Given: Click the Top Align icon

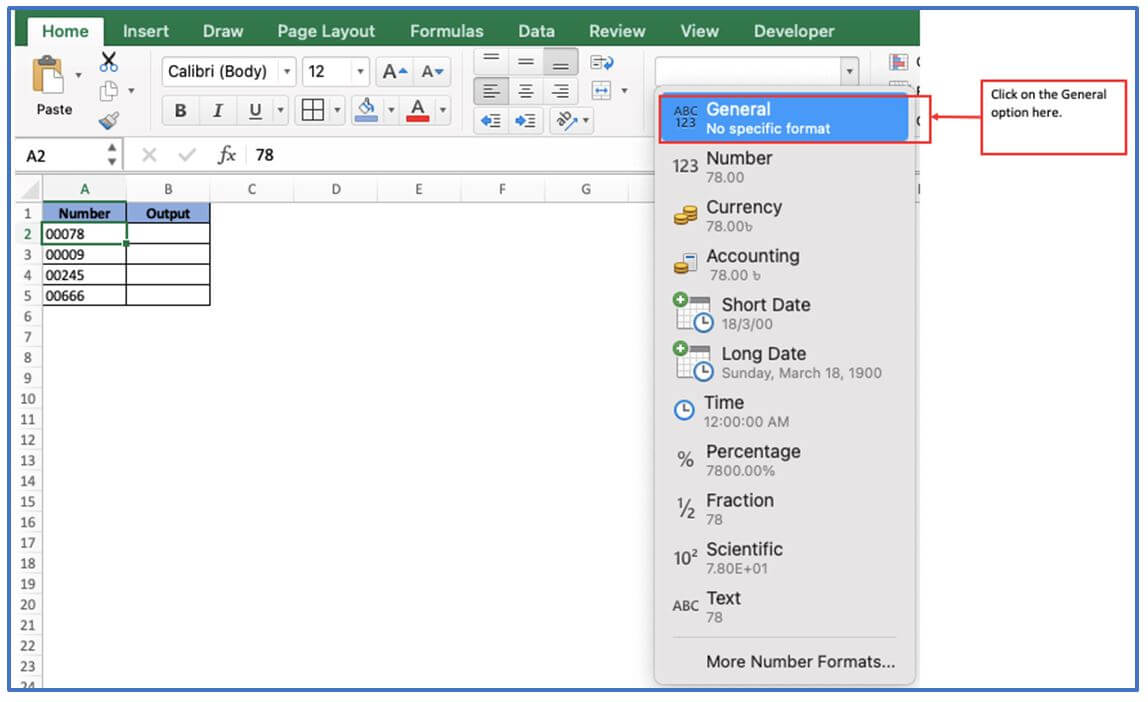Looking at the screenshot, I should point(491,59).
